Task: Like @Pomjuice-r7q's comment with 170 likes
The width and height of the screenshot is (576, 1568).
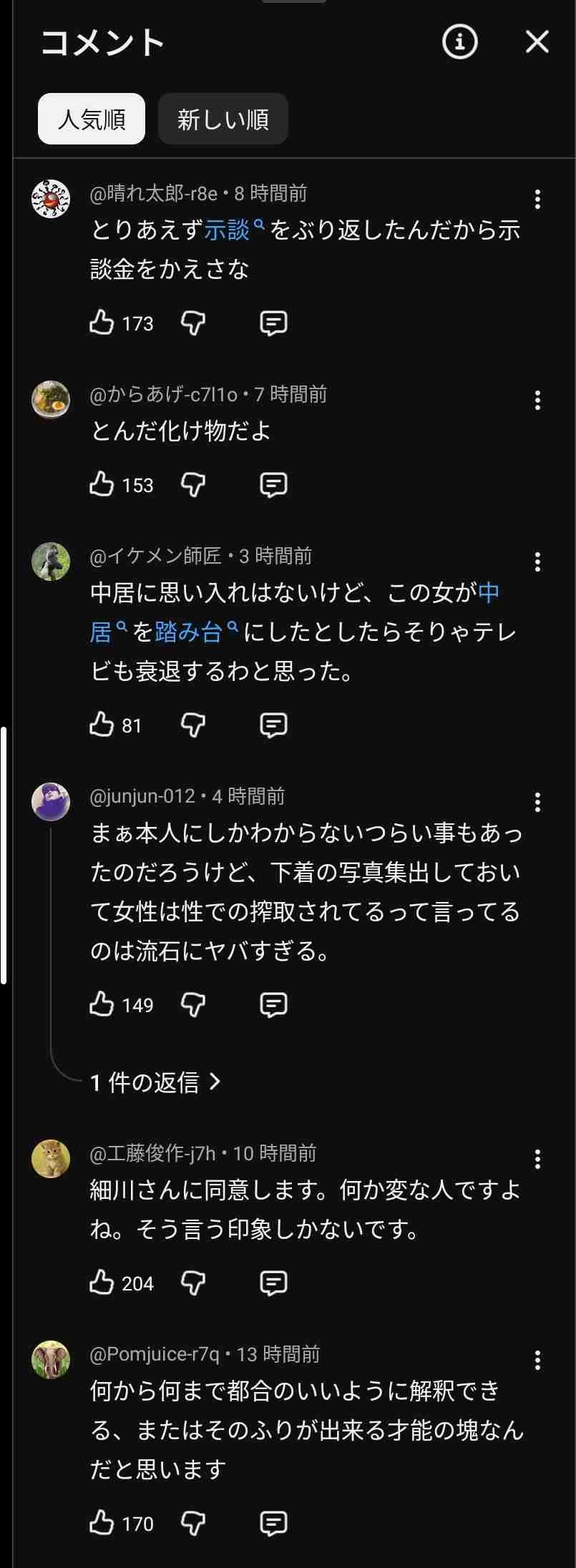Action: (102, 1523)
